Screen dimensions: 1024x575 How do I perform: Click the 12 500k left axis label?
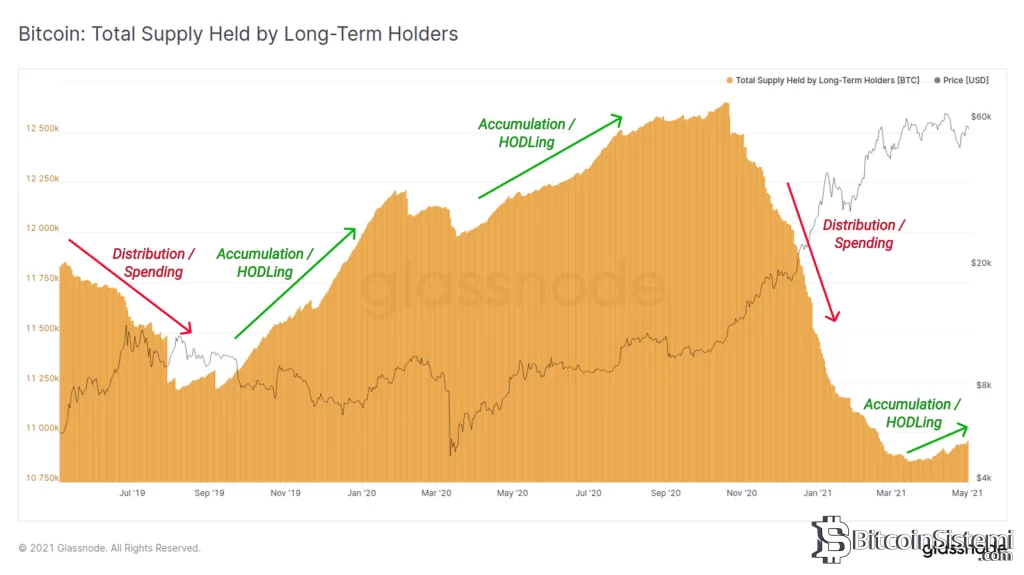pos(43,129)
